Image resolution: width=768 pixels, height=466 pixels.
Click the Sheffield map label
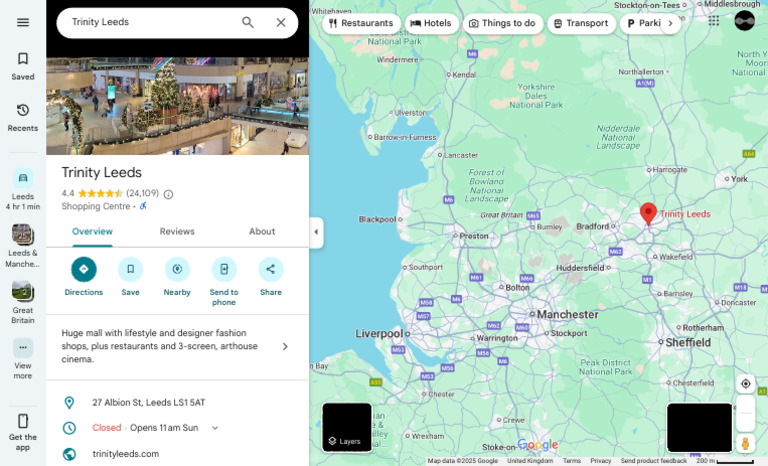click(x=688, y=343)
